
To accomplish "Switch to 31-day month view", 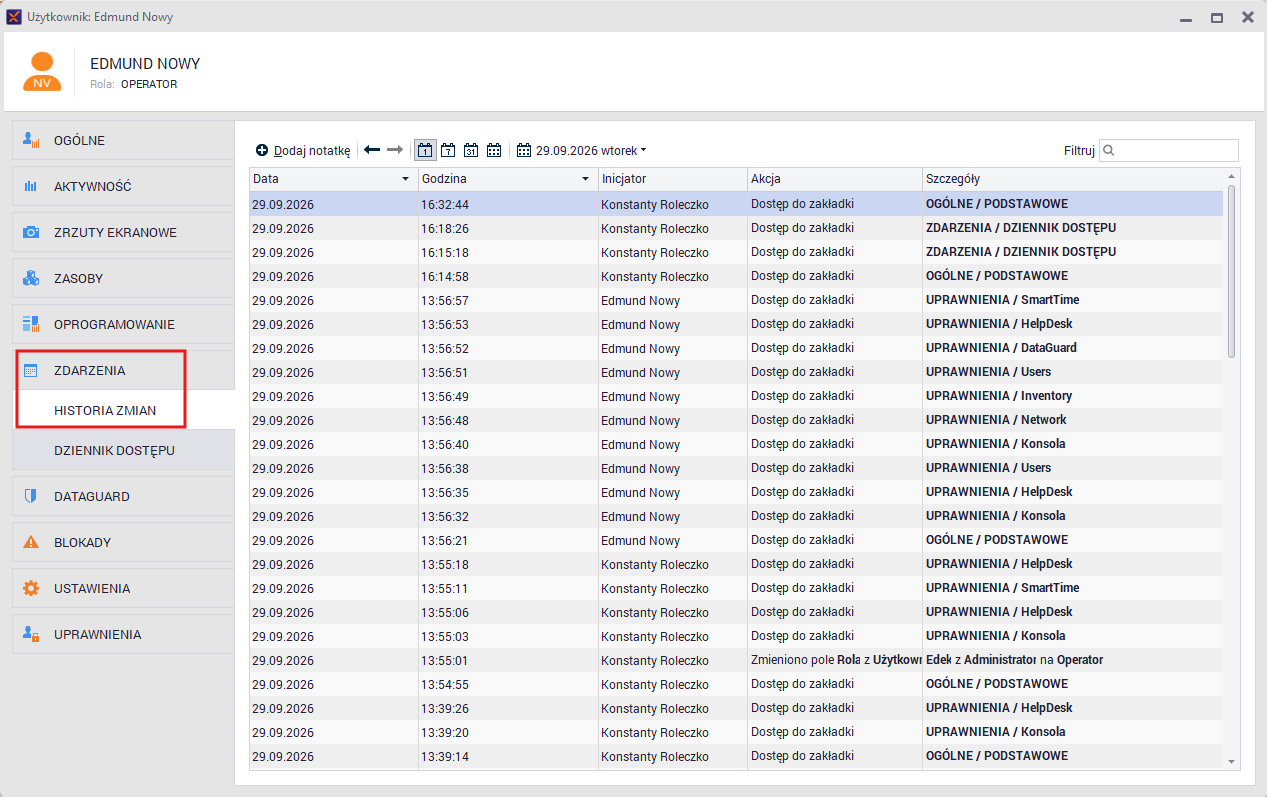I will pos(471,151).
